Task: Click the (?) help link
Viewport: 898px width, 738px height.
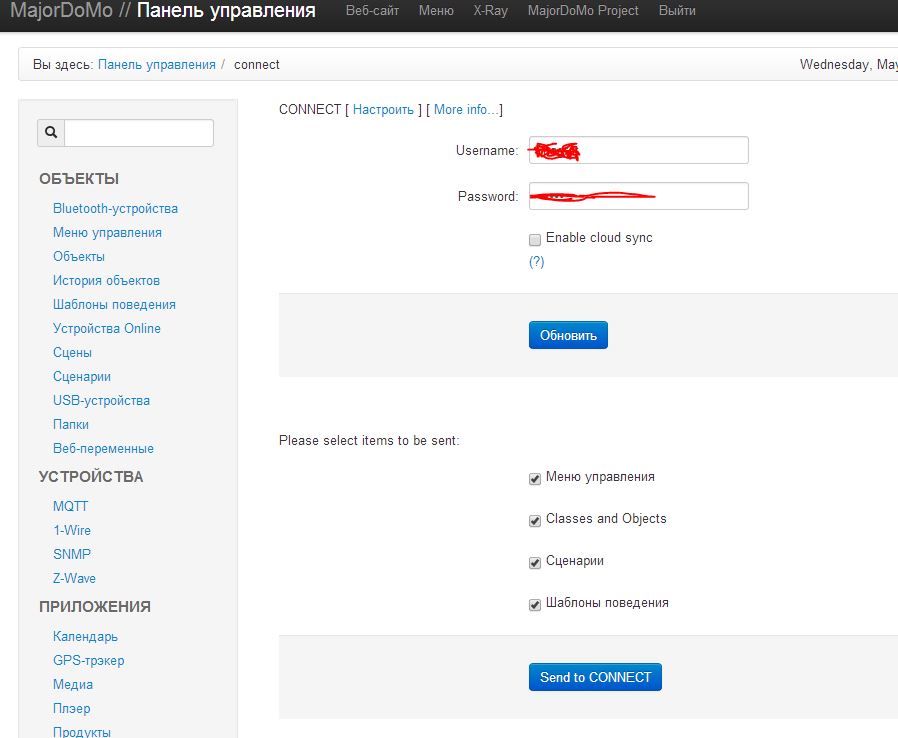Action: [x=536, y=261]
